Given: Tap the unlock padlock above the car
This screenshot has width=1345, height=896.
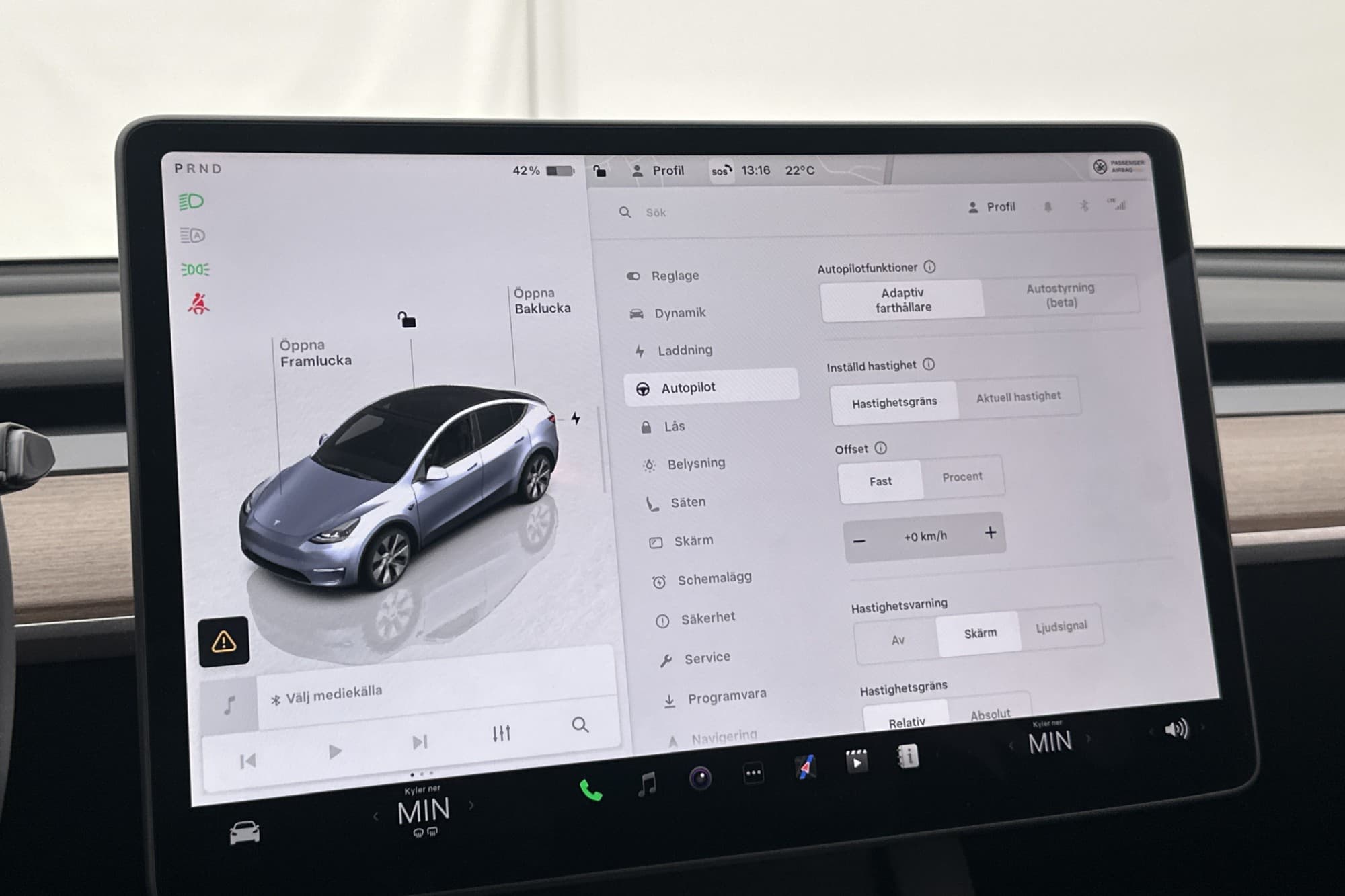Looking at the screenshot, I should pyautogui.click(x=406, y=319).
